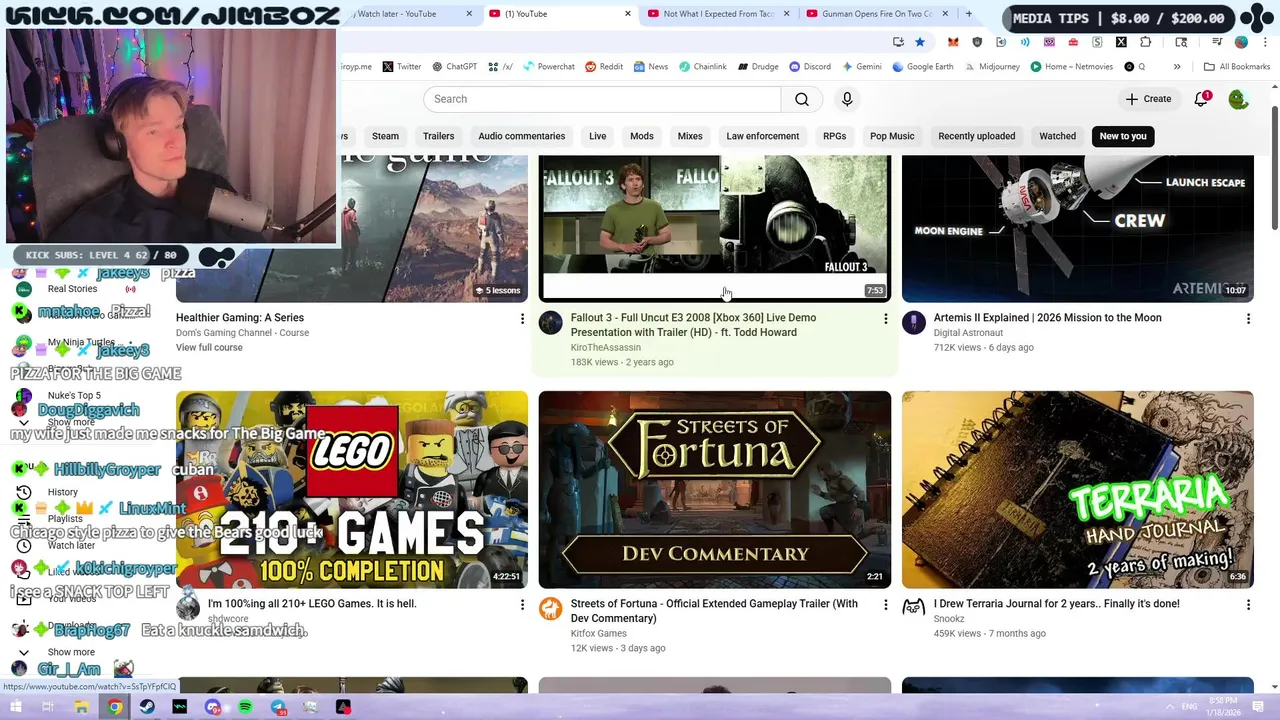Click the search magnifier button
The width and height of the screenshot is (1280, 720).
(802, 99)
